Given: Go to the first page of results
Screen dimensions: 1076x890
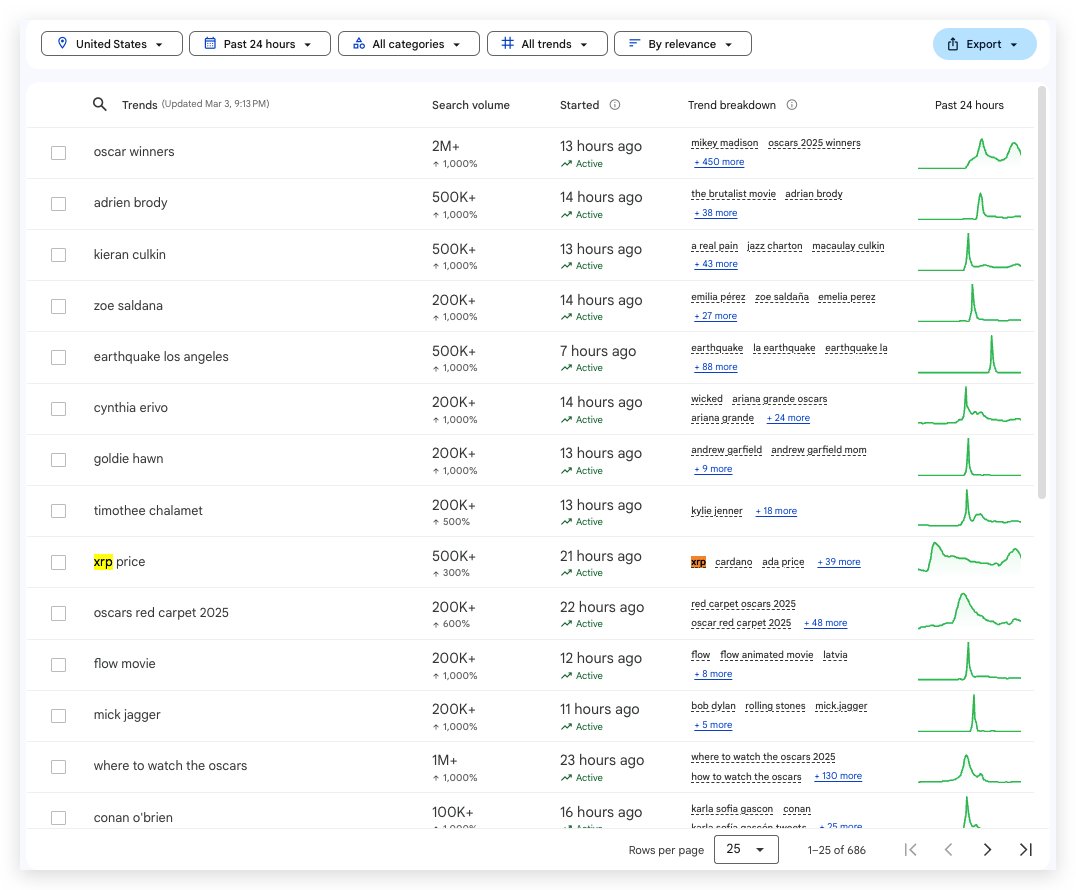Looking at the screenshot, I should [911, 850].
